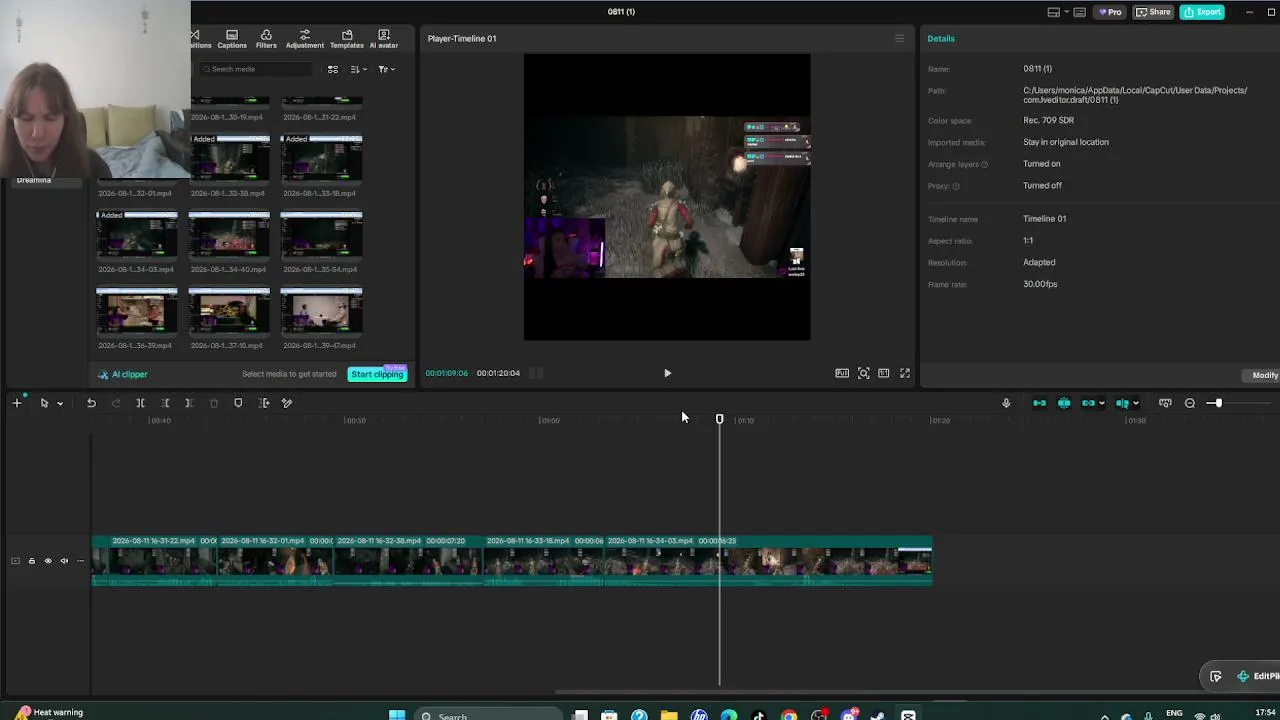This screenshot has height=720, width=1280.
Task: Toggle auto snapping
Action: (x=1064, y=403)
